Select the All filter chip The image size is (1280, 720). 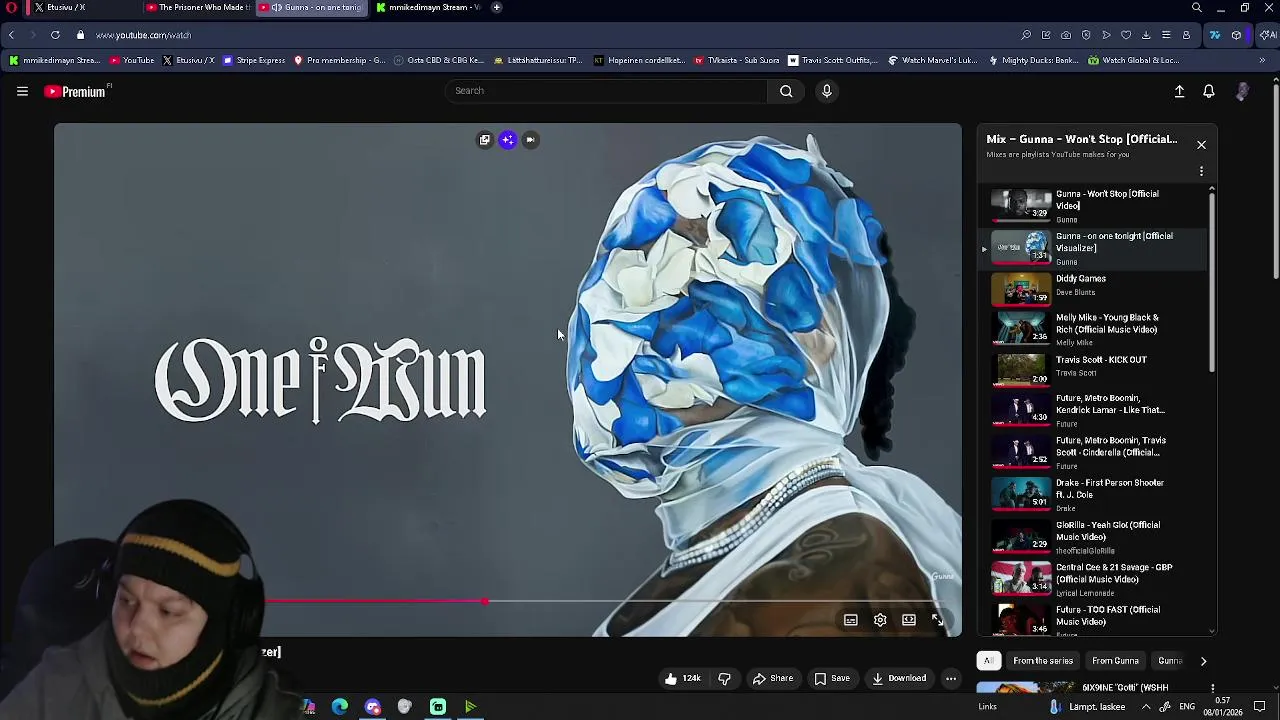point(988,661)
